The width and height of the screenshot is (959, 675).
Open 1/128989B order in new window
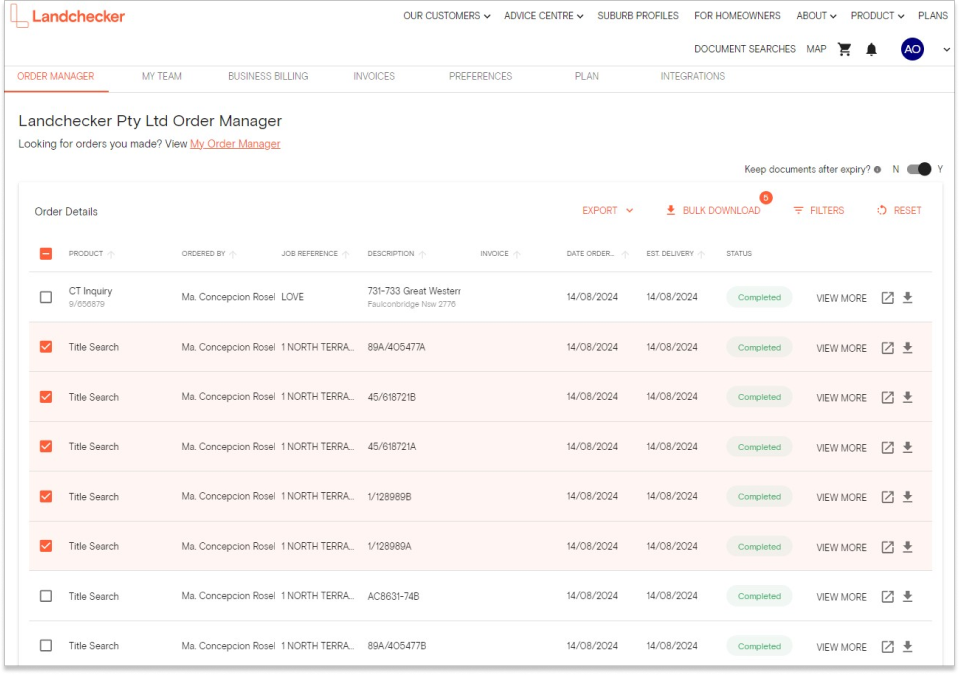[x=887, y=497]
